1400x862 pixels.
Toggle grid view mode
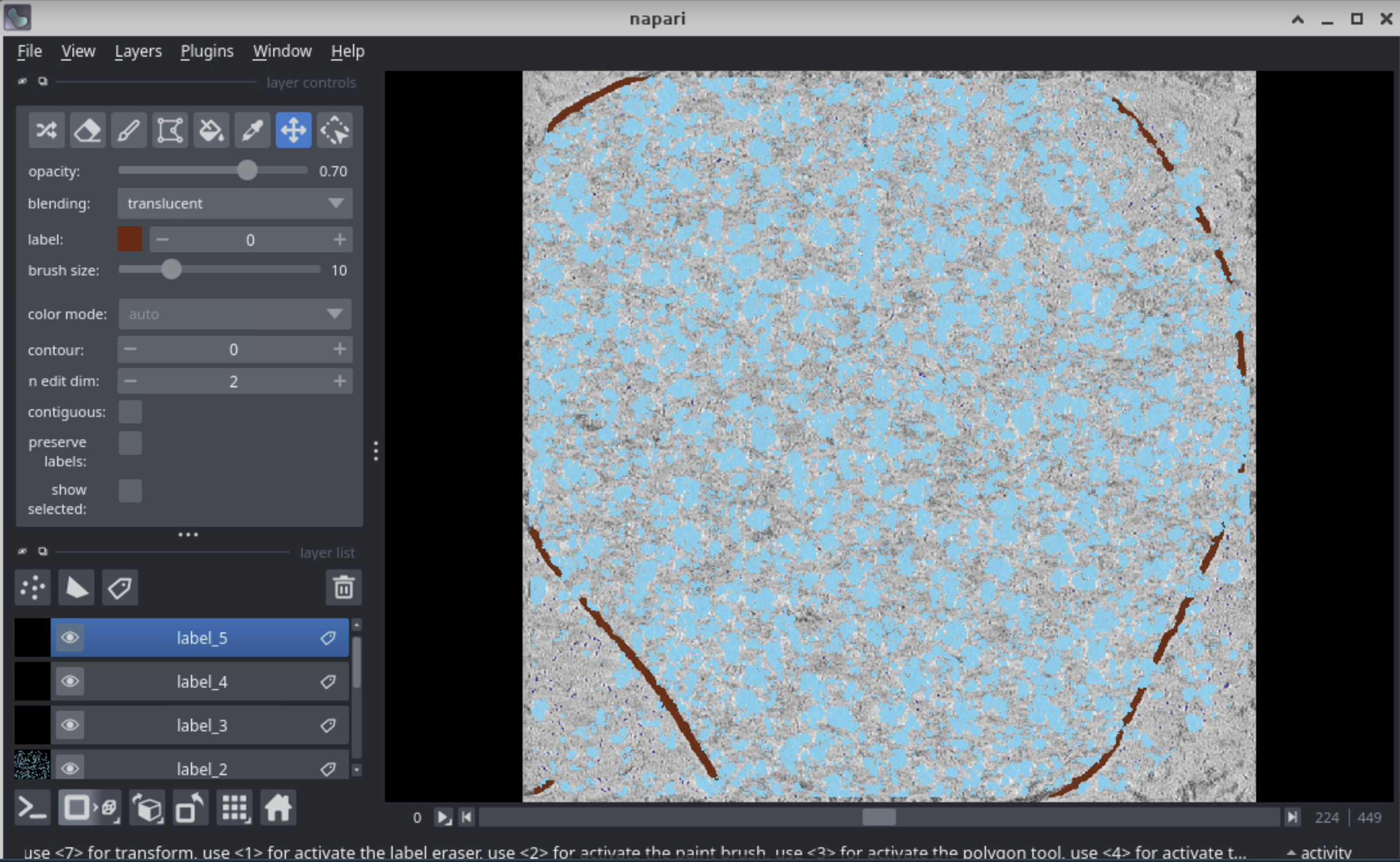pos(234,807)
